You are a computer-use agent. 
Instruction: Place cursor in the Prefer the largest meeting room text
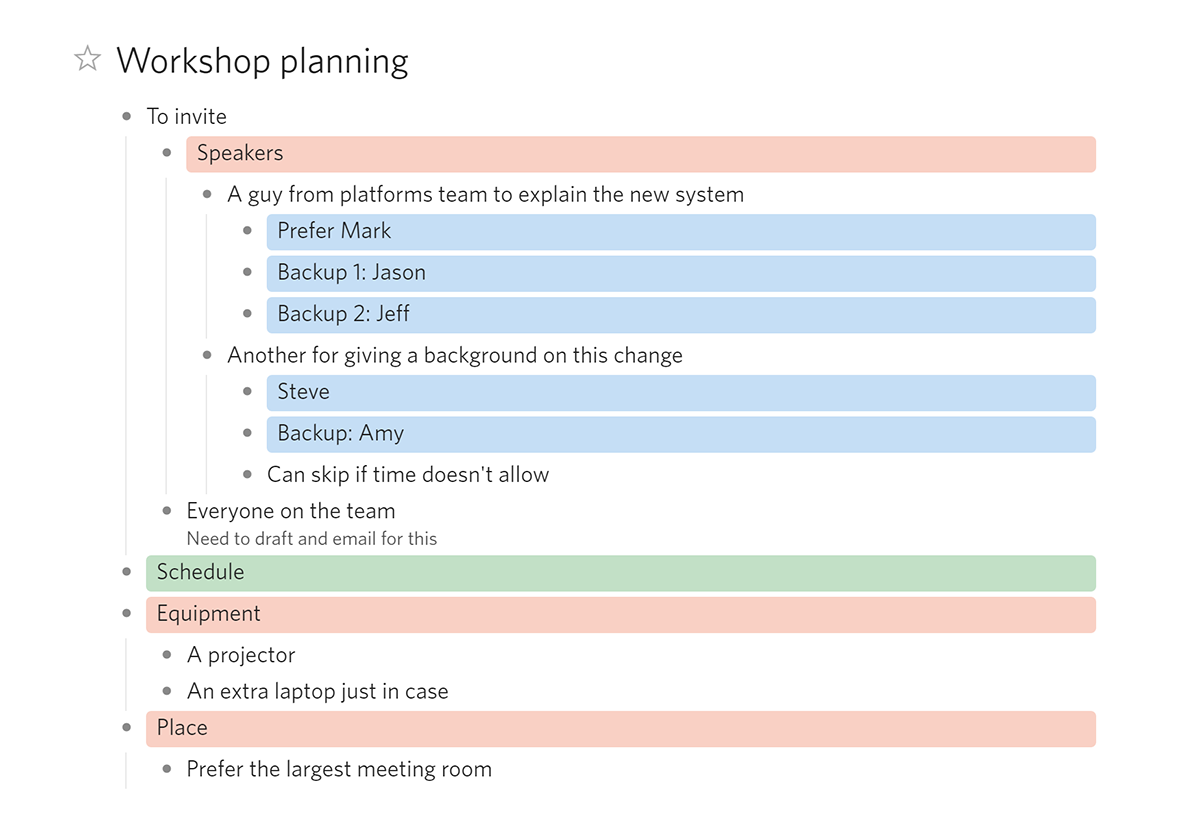coord(339,769)
